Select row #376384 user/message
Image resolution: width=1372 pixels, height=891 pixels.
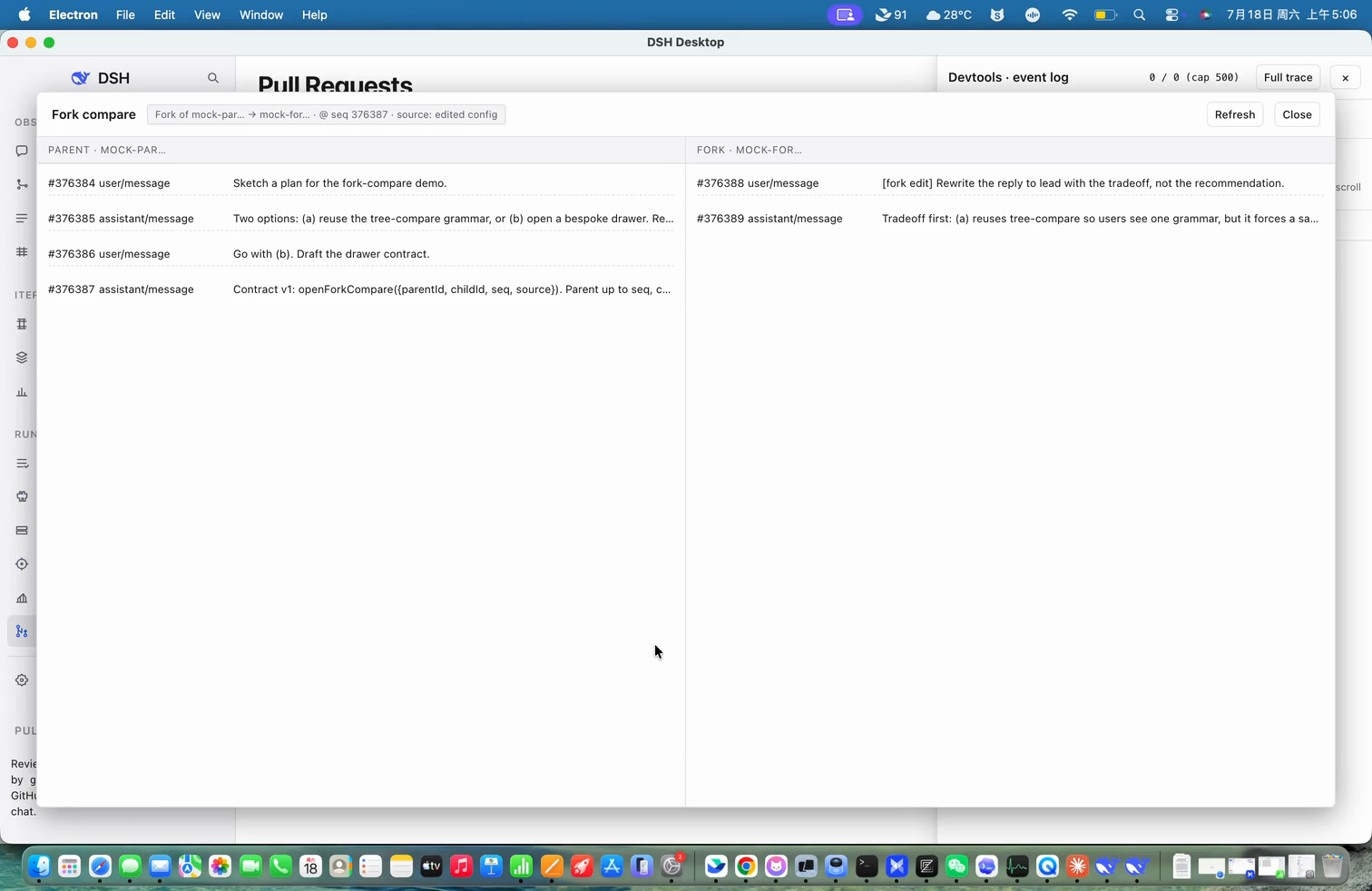tap(361, 183)
